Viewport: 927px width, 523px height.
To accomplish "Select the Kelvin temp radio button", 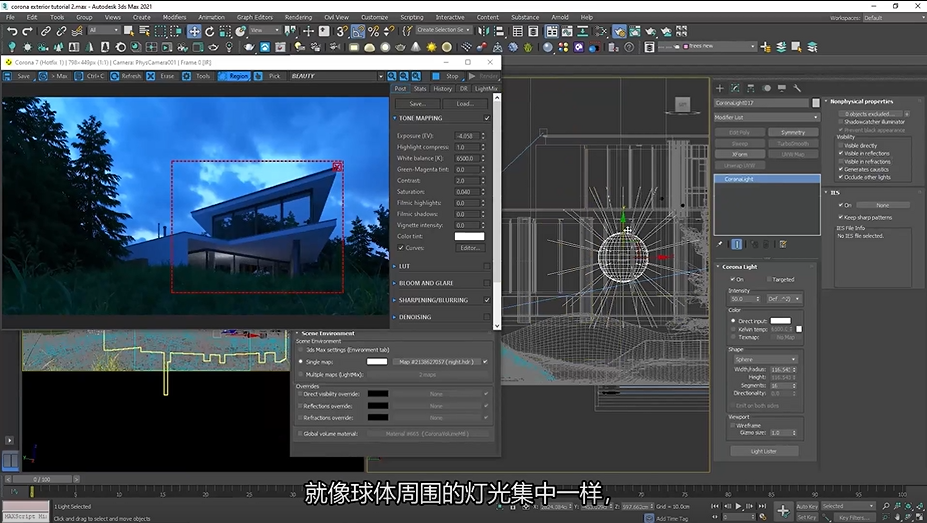I will pyautogui.click(x=733, y=329).
